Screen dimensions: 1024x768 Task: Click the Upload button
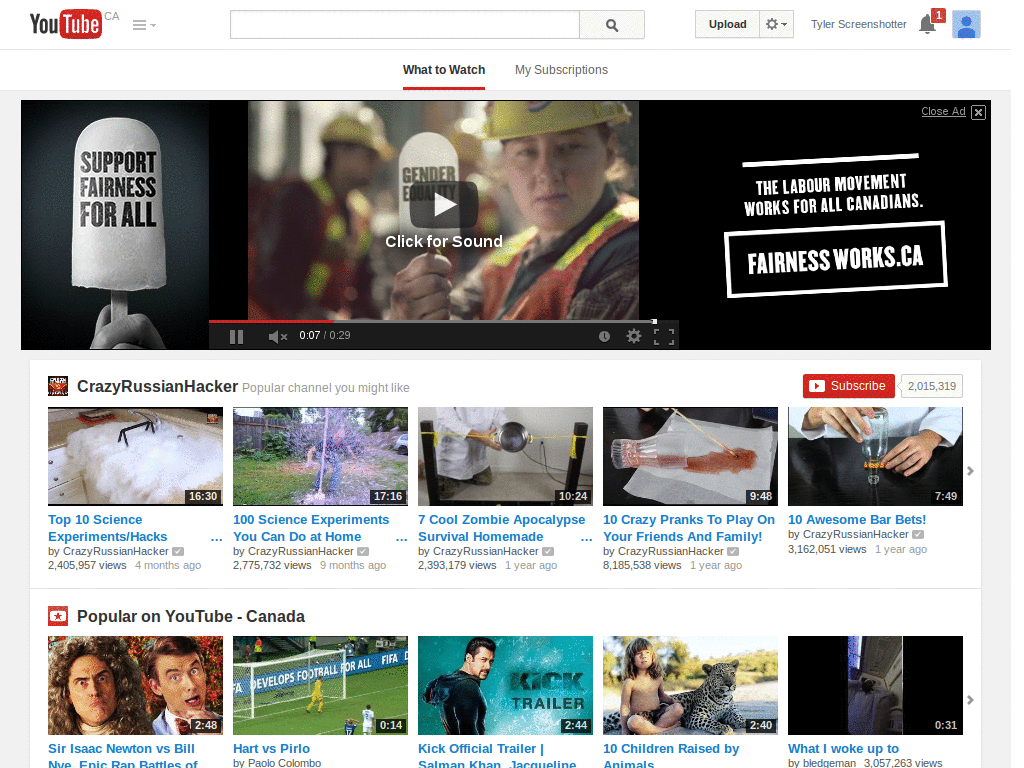click(x=728, y=24)
